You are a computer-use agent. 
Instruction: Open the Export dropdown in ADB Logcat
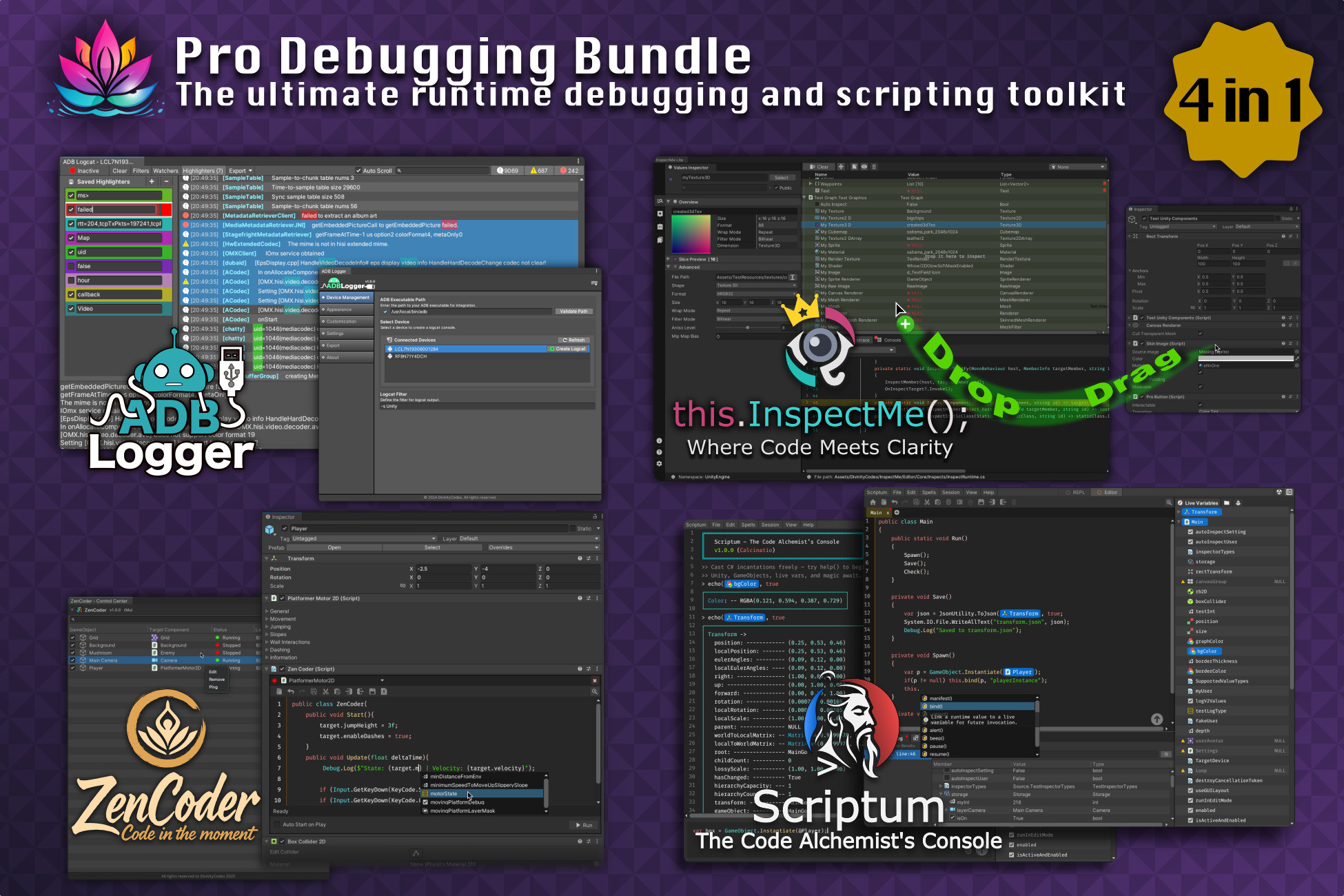click(241, 171)
